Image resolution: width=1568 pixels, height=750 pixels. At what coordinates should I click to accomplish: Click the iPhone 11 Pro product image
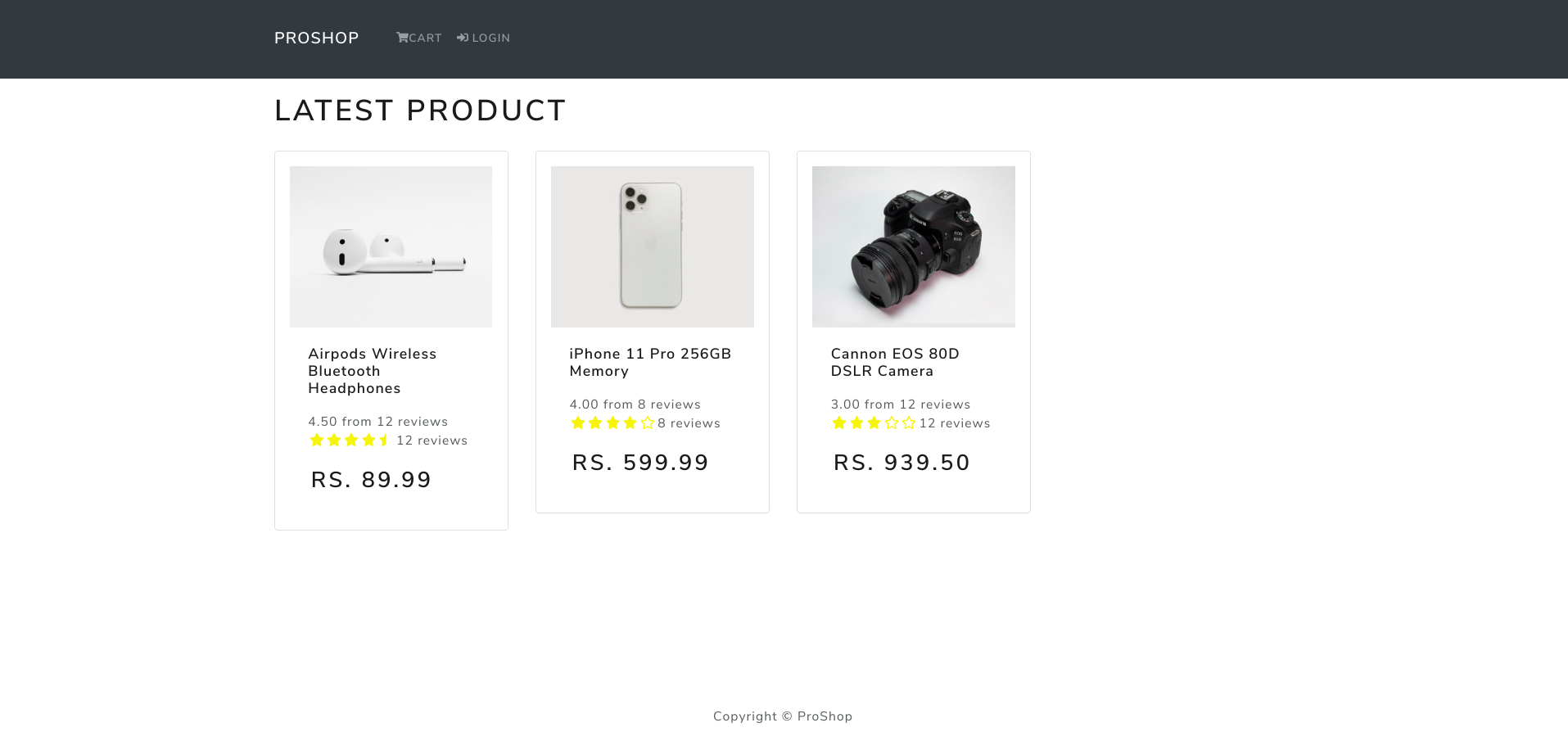click(x=652, y=246)
